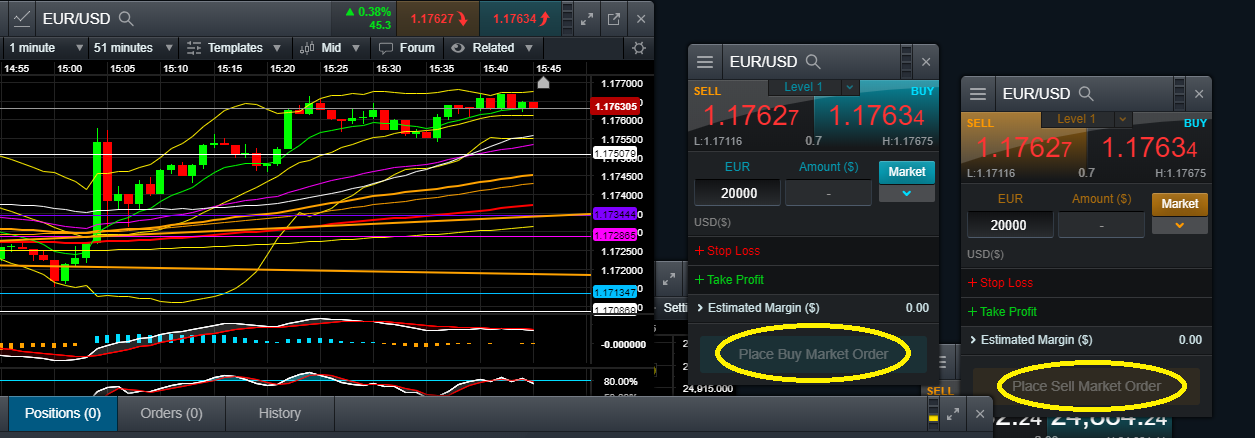Expand order type chevron under Market in Sell ticket
Screen dimensions: 1255x438
click(x=1180, y=225)
